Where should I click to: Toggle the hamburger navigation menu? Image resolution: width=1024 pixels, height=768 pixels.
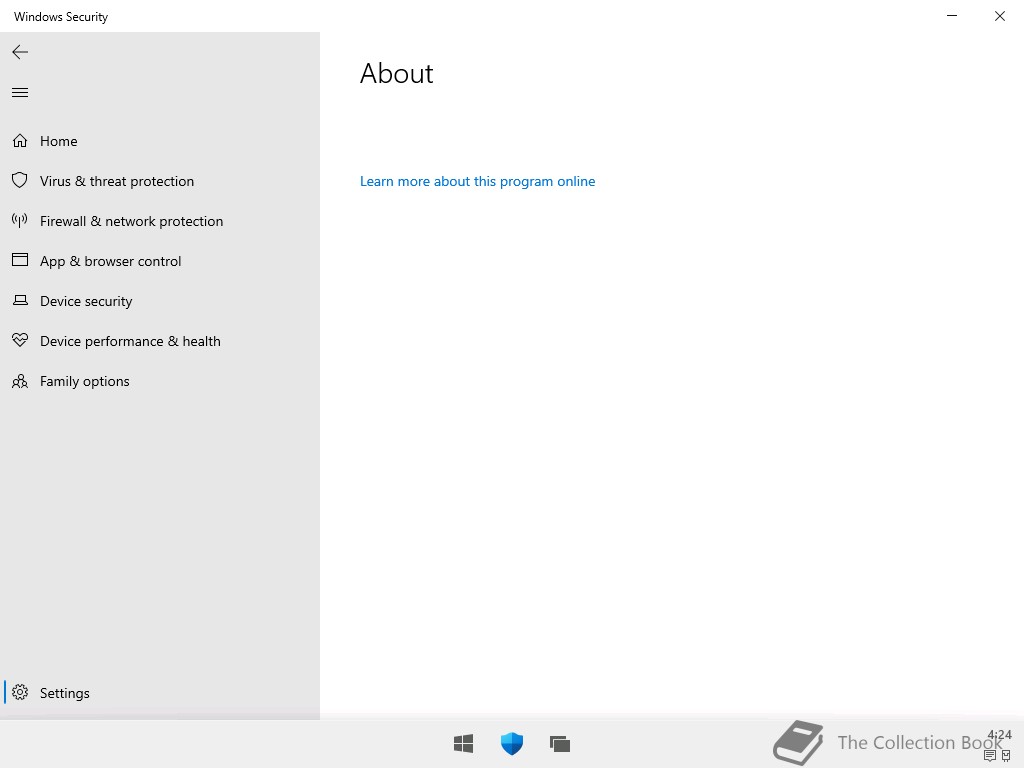coord(20,93)
